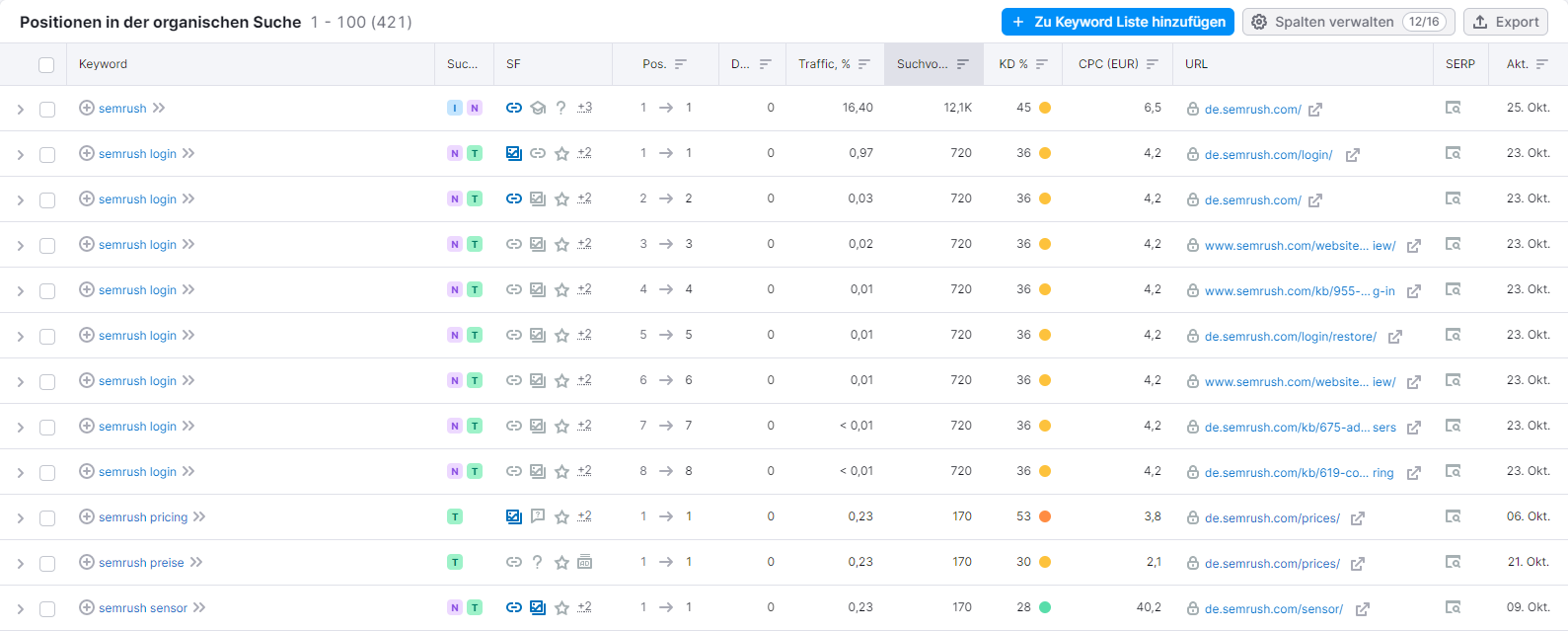Expand the semrush preise row

click(x=20, y=564)
